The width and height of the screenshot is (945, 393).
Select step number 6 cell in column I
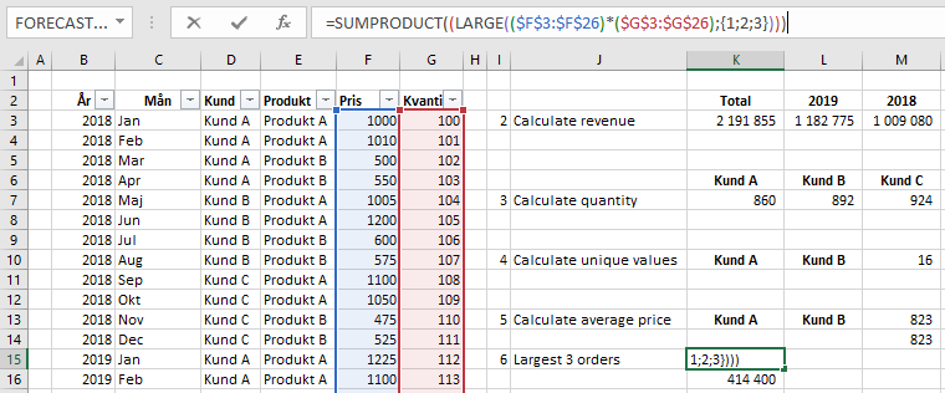498,360
